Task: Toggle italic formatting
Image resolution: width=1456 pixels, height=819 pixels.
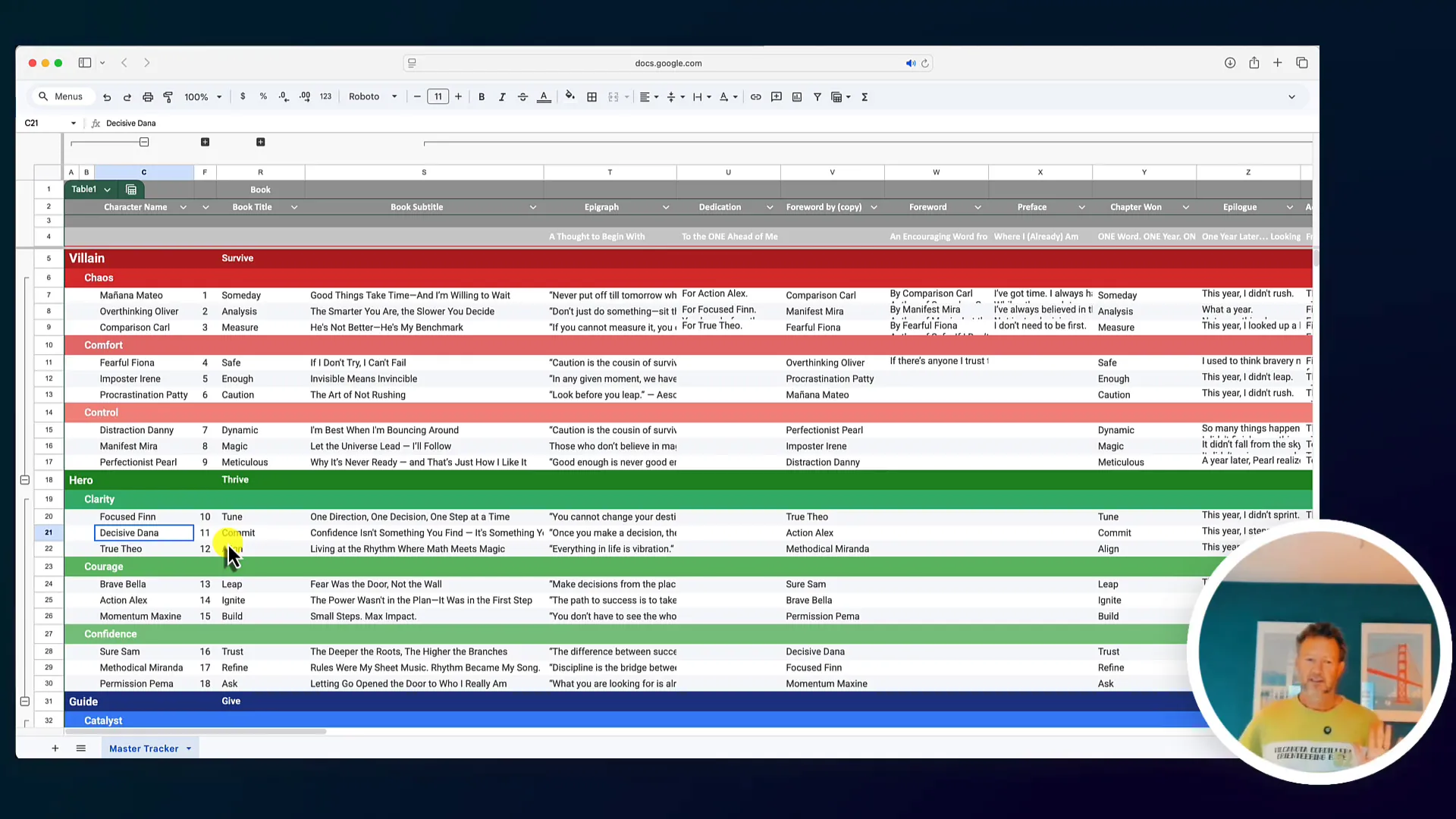Action: click(502, 97)
